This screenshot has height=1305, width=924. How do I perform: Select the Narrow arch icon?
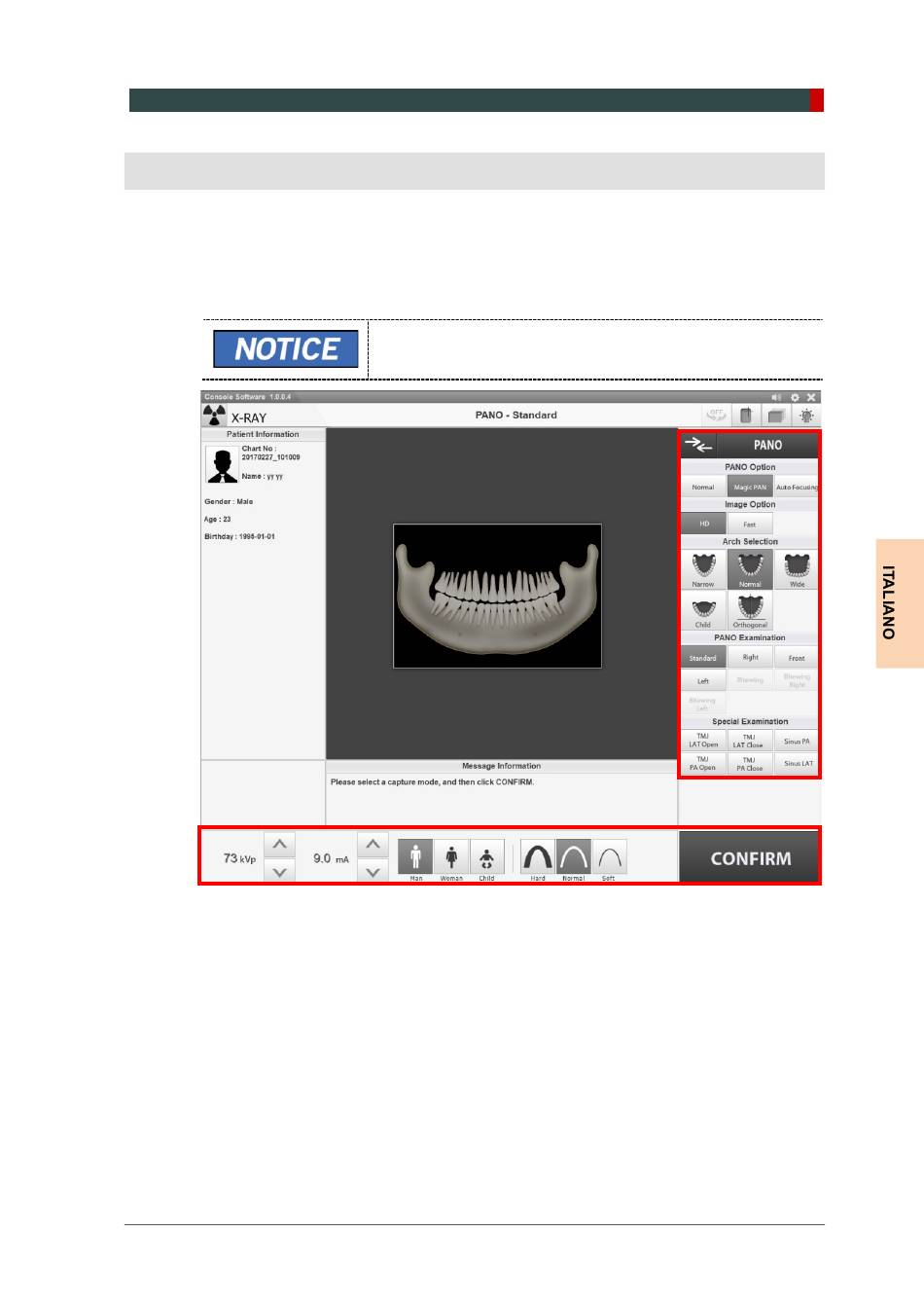point(702,568)
